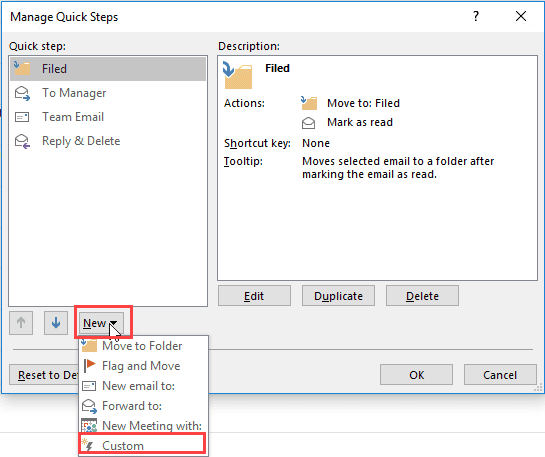The image size is (545, 457).
Task: Click the Team Email envelope icon
Action: pyautogui.click(x=22, y=117)
